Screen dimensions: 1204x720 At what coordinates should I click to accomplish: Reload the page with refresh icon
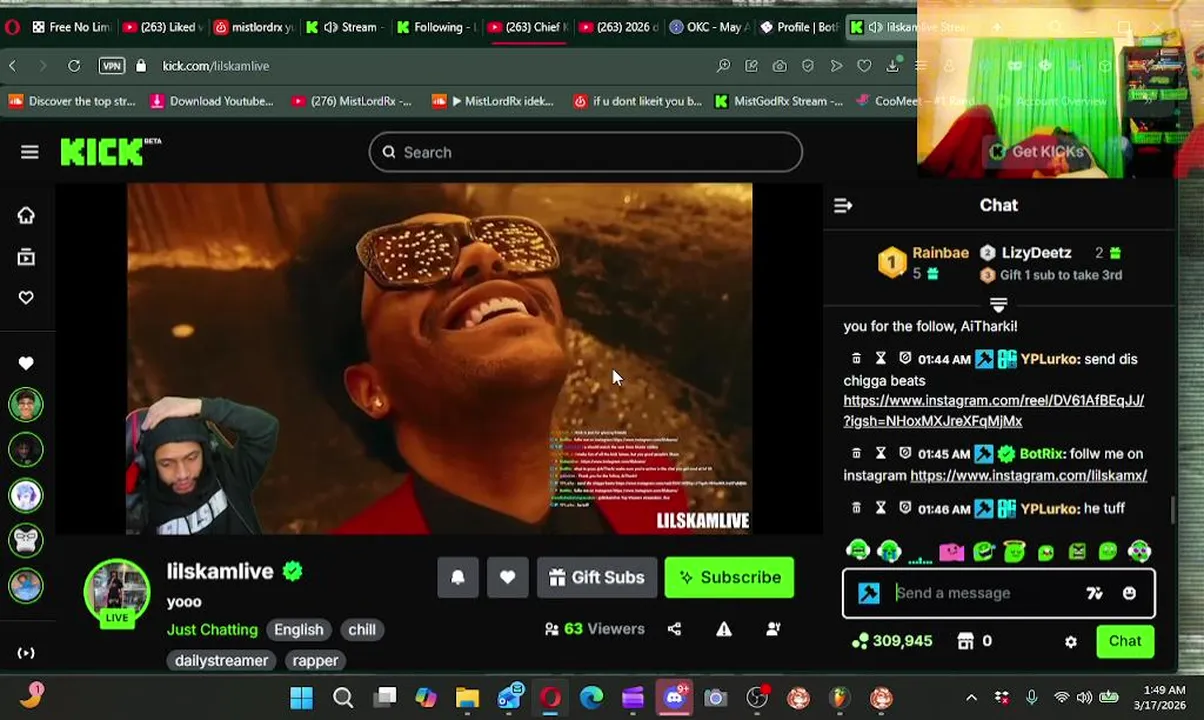[x=74, y=66]
